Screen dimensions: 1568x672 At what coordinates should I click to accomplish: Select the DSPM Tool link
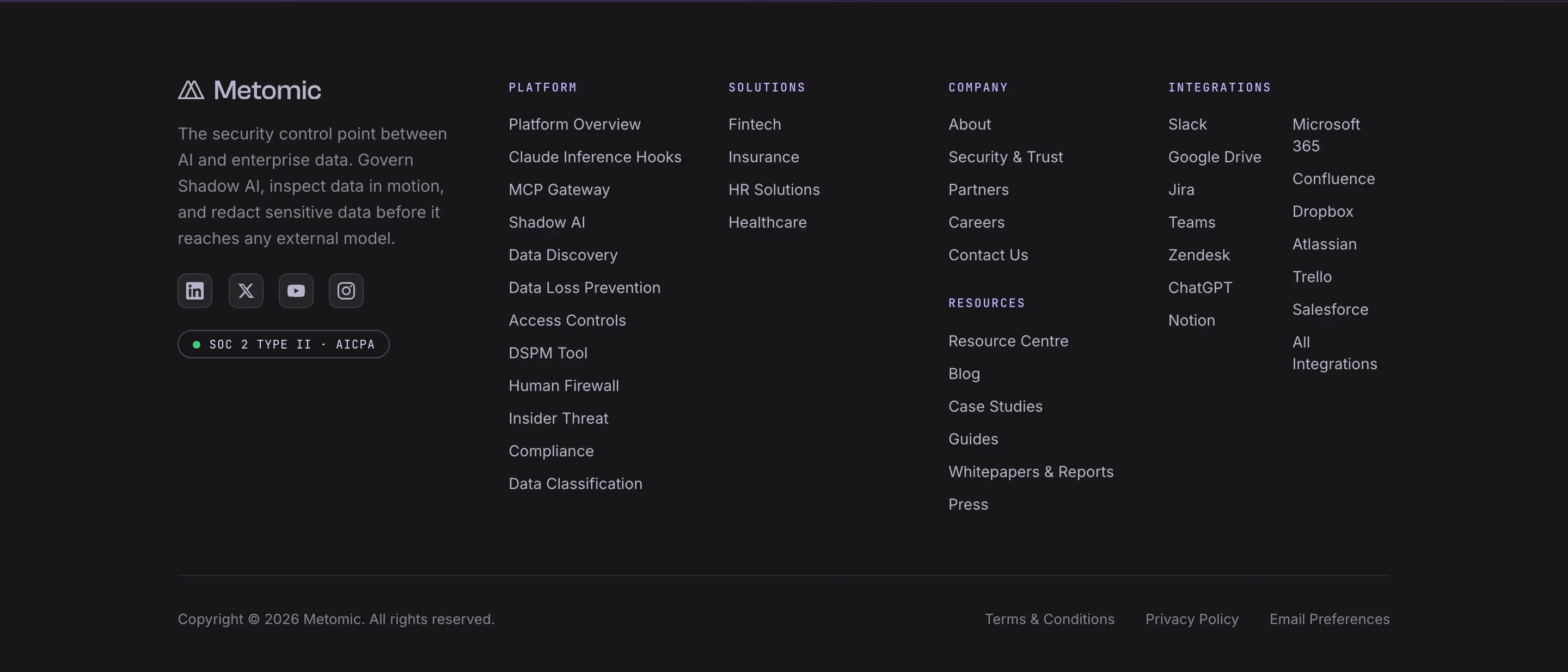[x=548, y=353]
